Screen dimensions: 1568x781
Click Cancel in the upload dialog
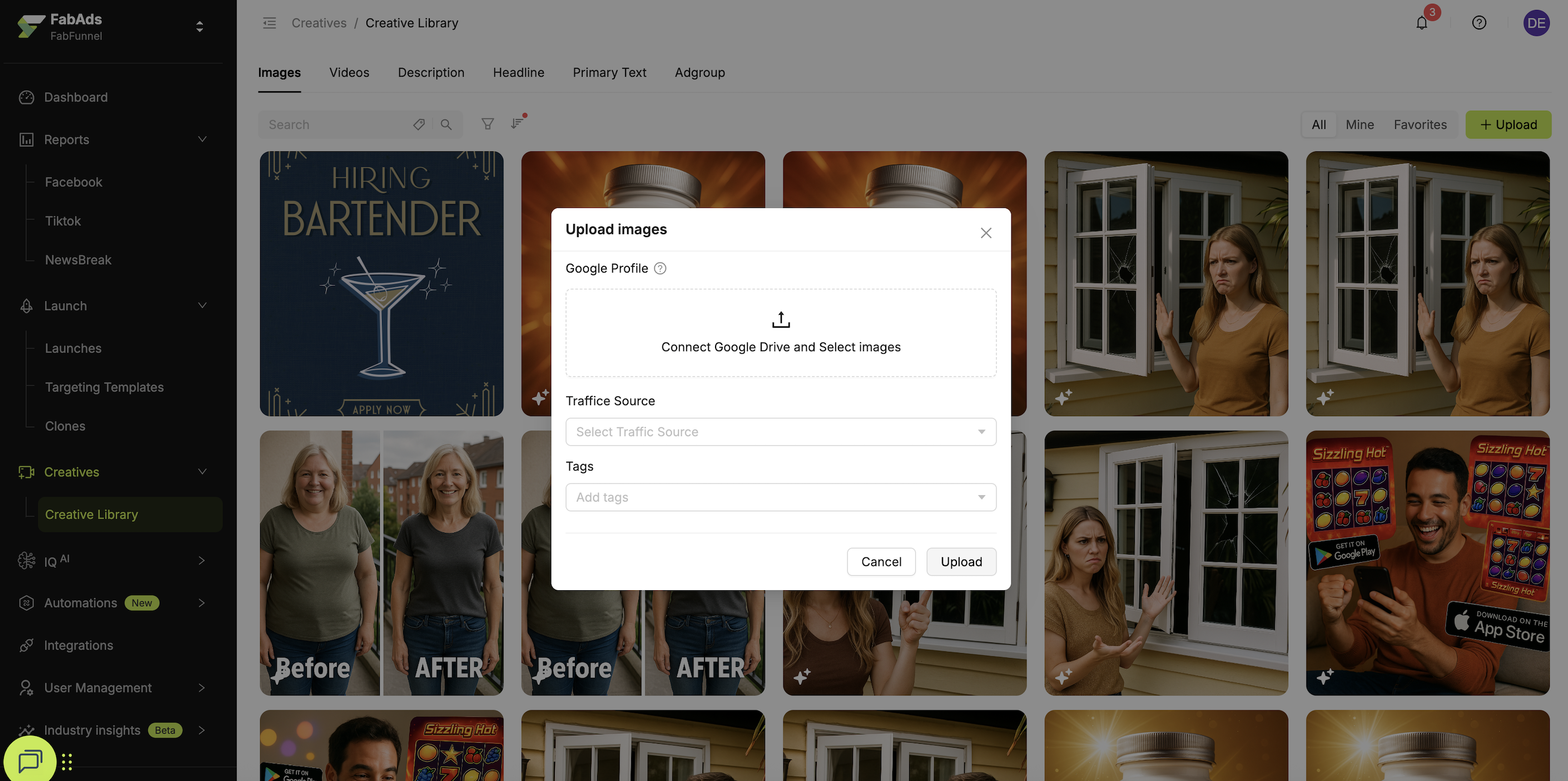[881, 562]
